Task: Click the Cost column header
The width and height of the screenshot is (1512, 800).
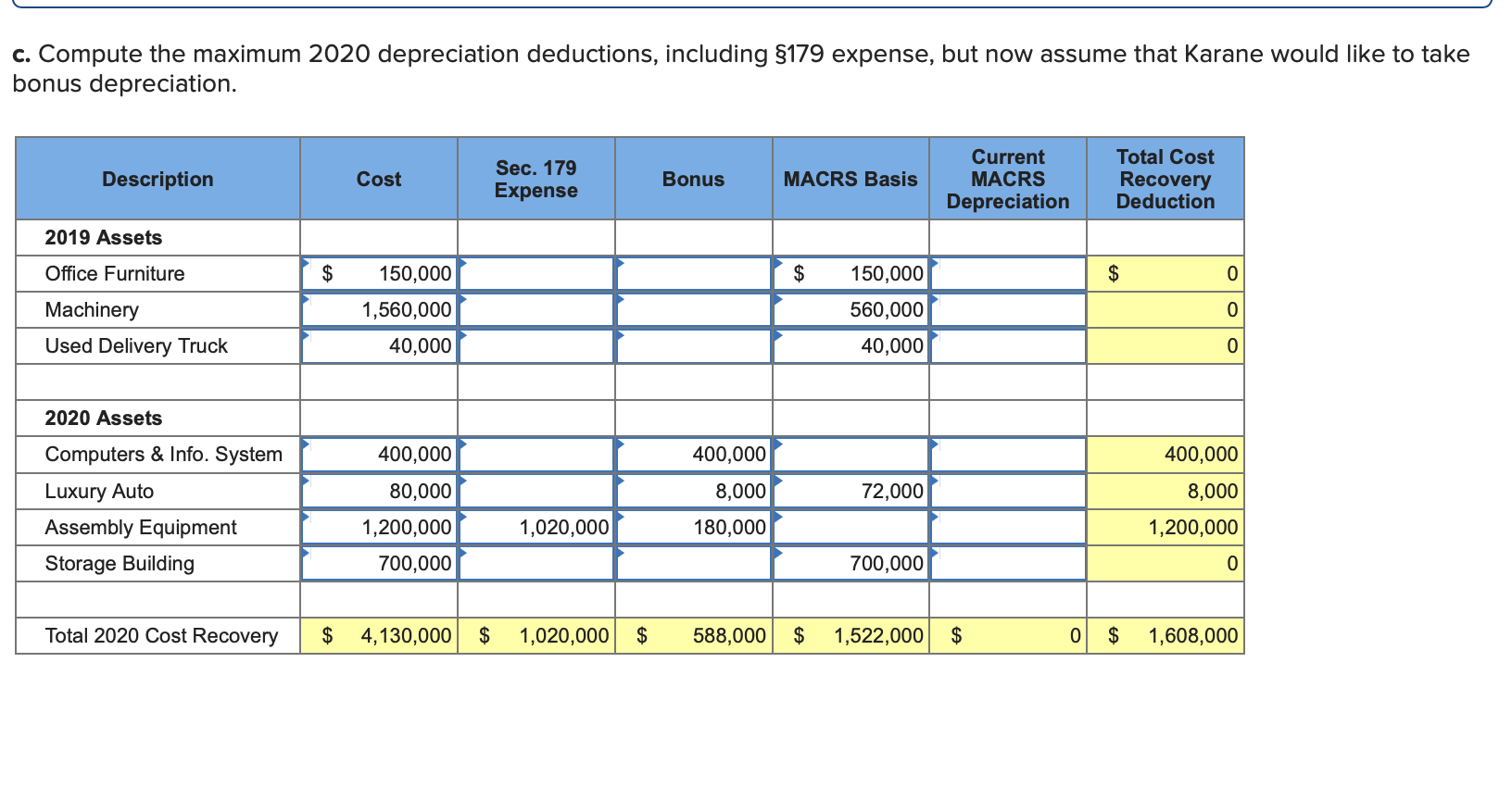Action: (379, 179)
